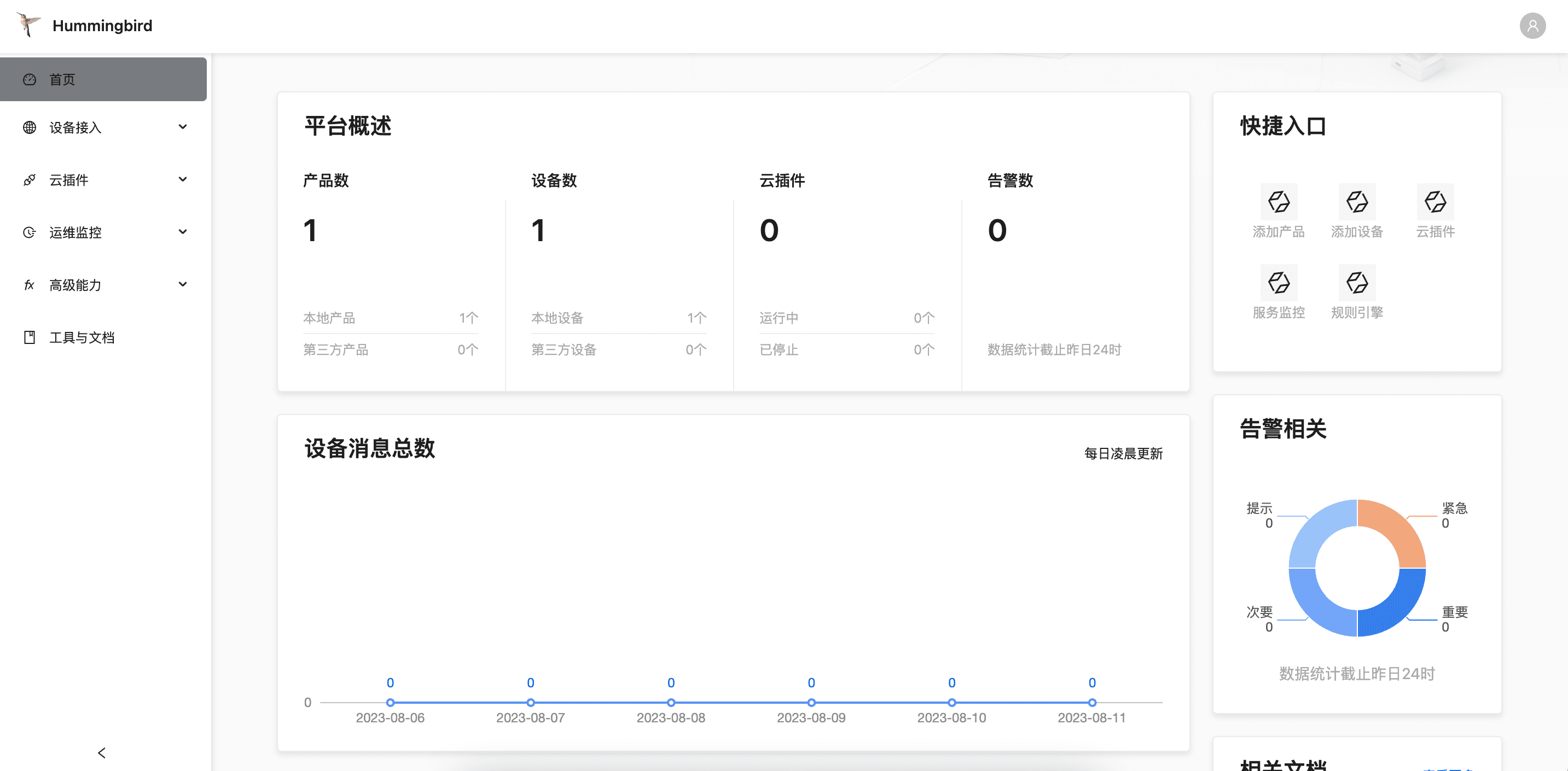Click the 高级能力 fx menu icon
The width and height of the screenshot is (1568, 771).
(29, 285)
